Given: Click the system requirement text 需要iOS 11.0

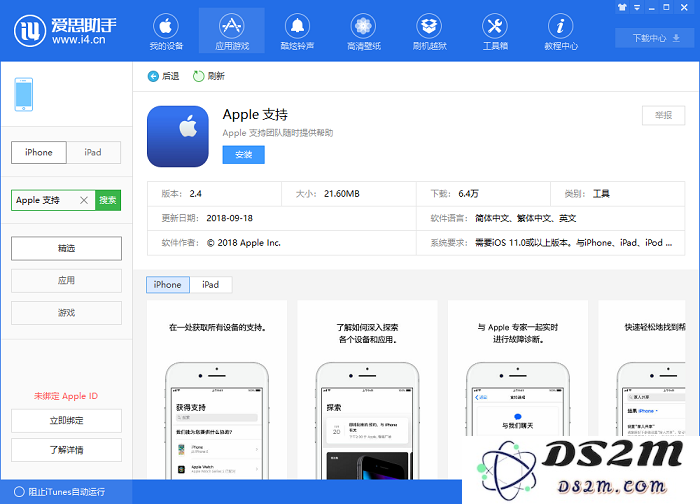Looking at the screenshot, I should 574,243.
